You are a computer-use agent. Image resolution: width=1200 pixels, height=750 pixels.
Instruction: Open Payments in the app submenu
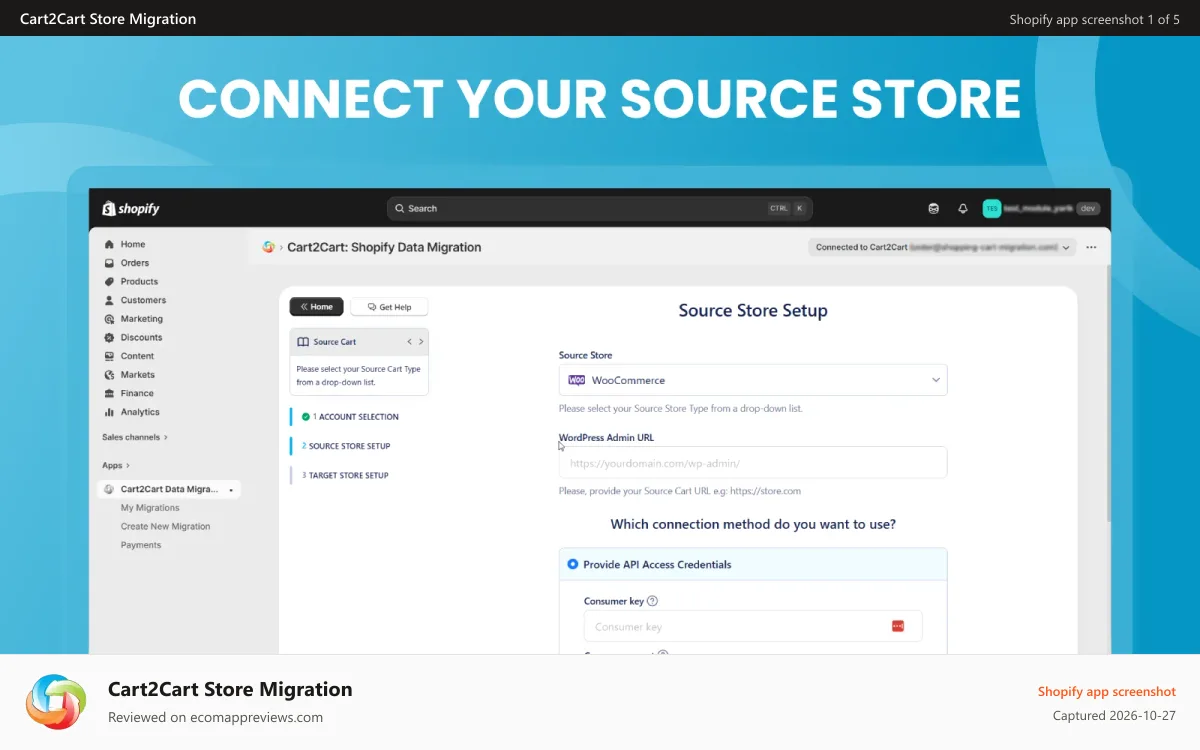pos(141,545)
